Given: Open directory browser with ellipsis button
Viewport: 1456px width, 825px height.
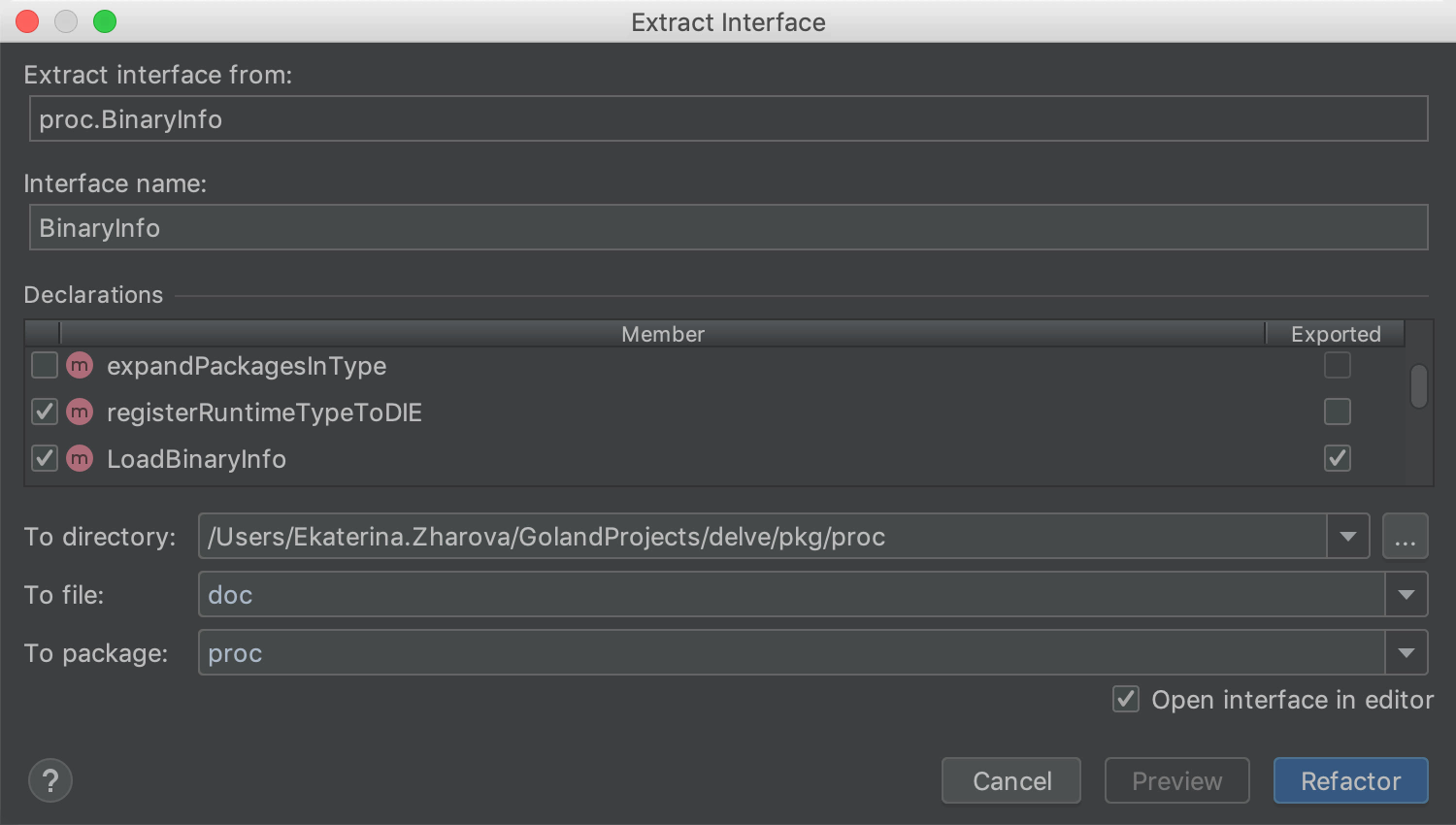Looking at the screenshot, I should point(1405,537).
